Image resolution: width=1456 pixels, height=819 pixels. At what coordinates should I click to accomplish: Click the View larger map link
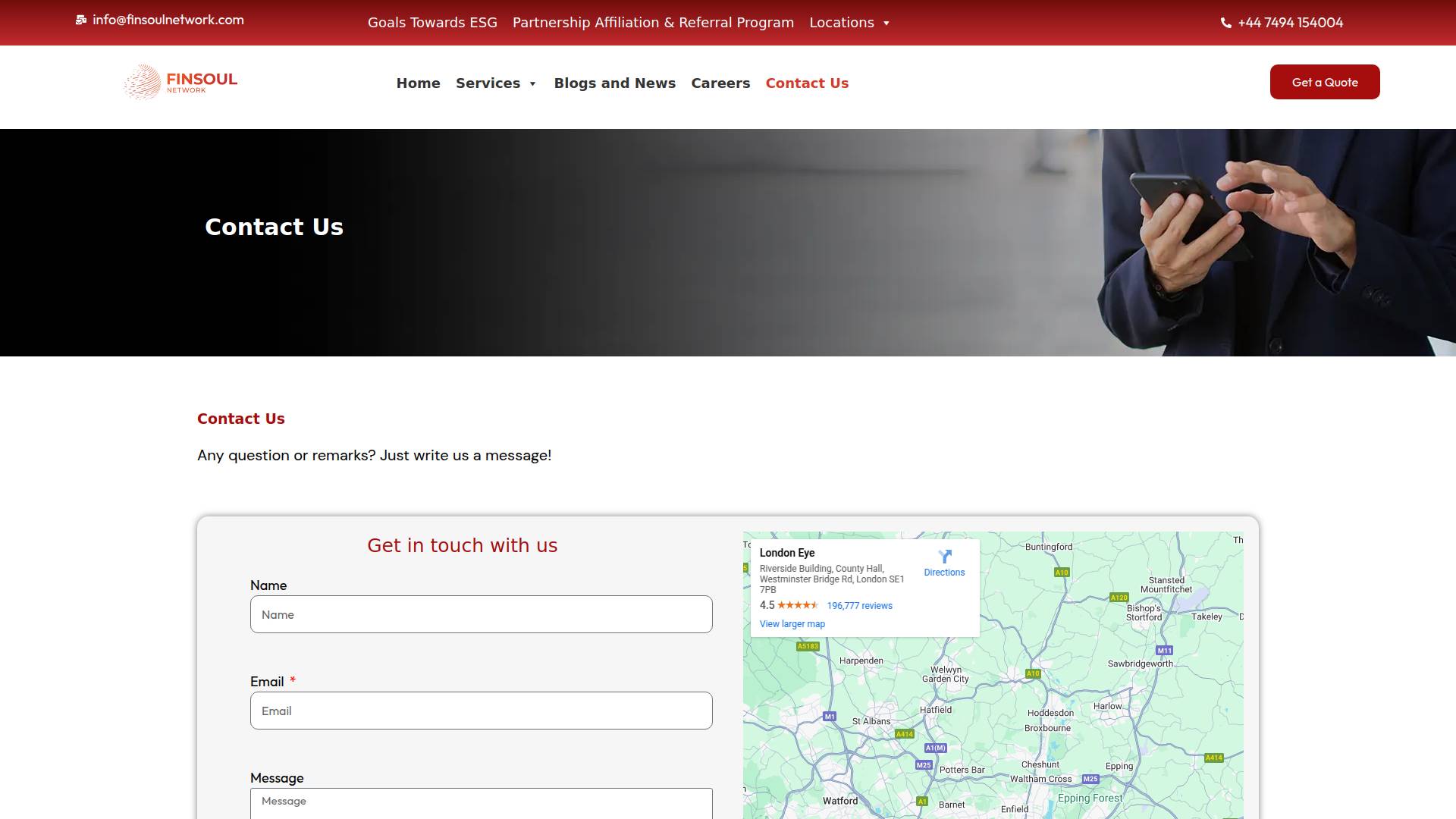[792, 624]
